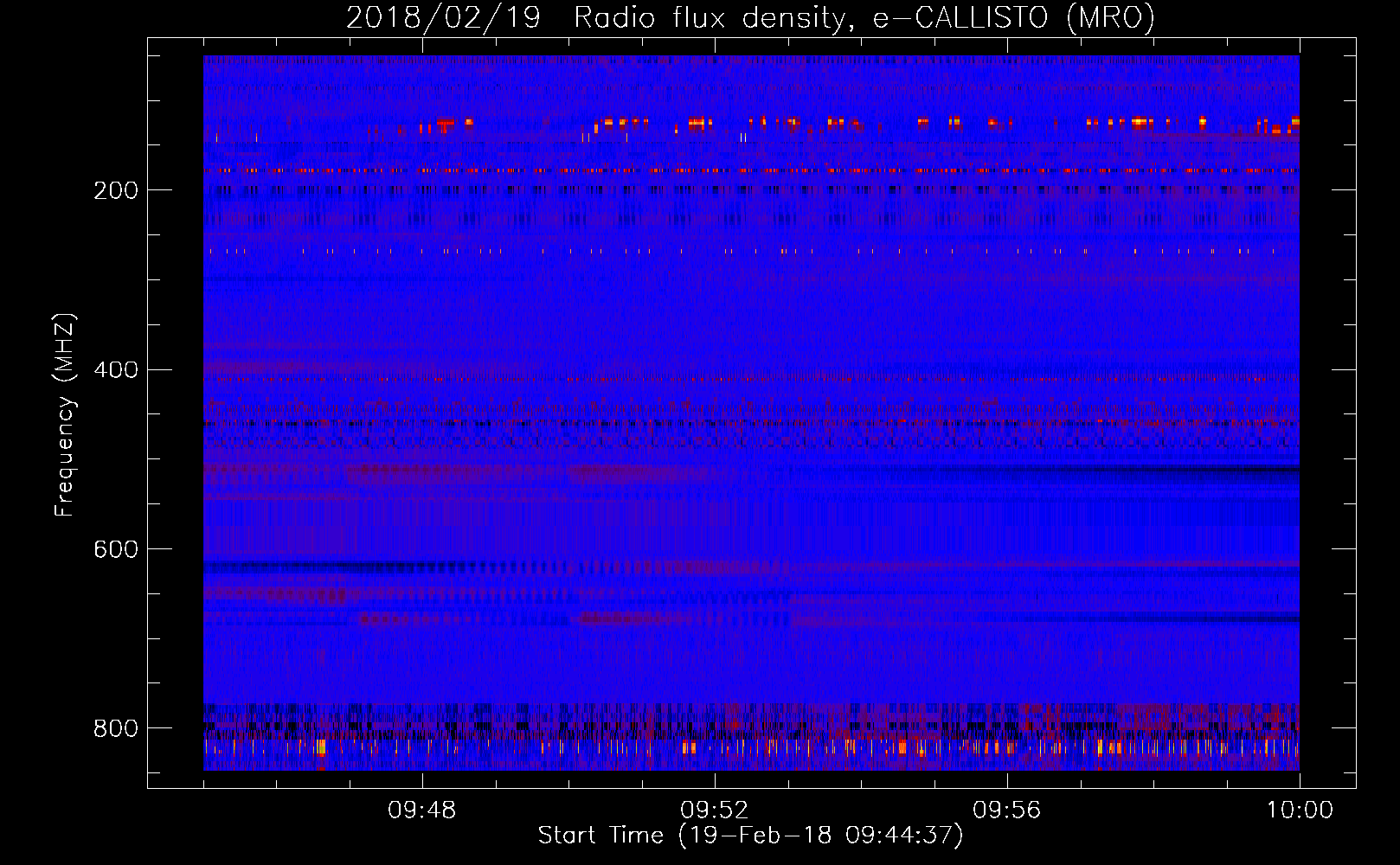This screenshot has width=1400, height=865.
Task: Click the plot title "2018/02/19 Radio flux density, e-CALLISTO (MRO)"
Action: point(750,18)
